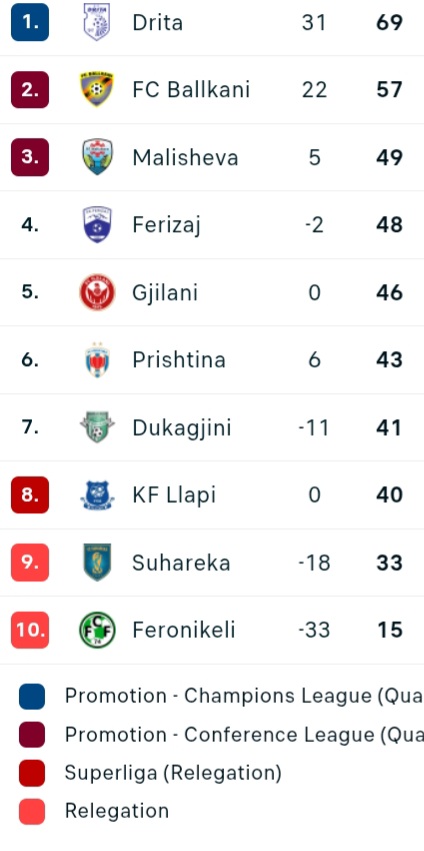The height and width of the screenshot is (851, 424).
Task: Select the blue Champions League legend swatch
Action: (x=32, y=696)
